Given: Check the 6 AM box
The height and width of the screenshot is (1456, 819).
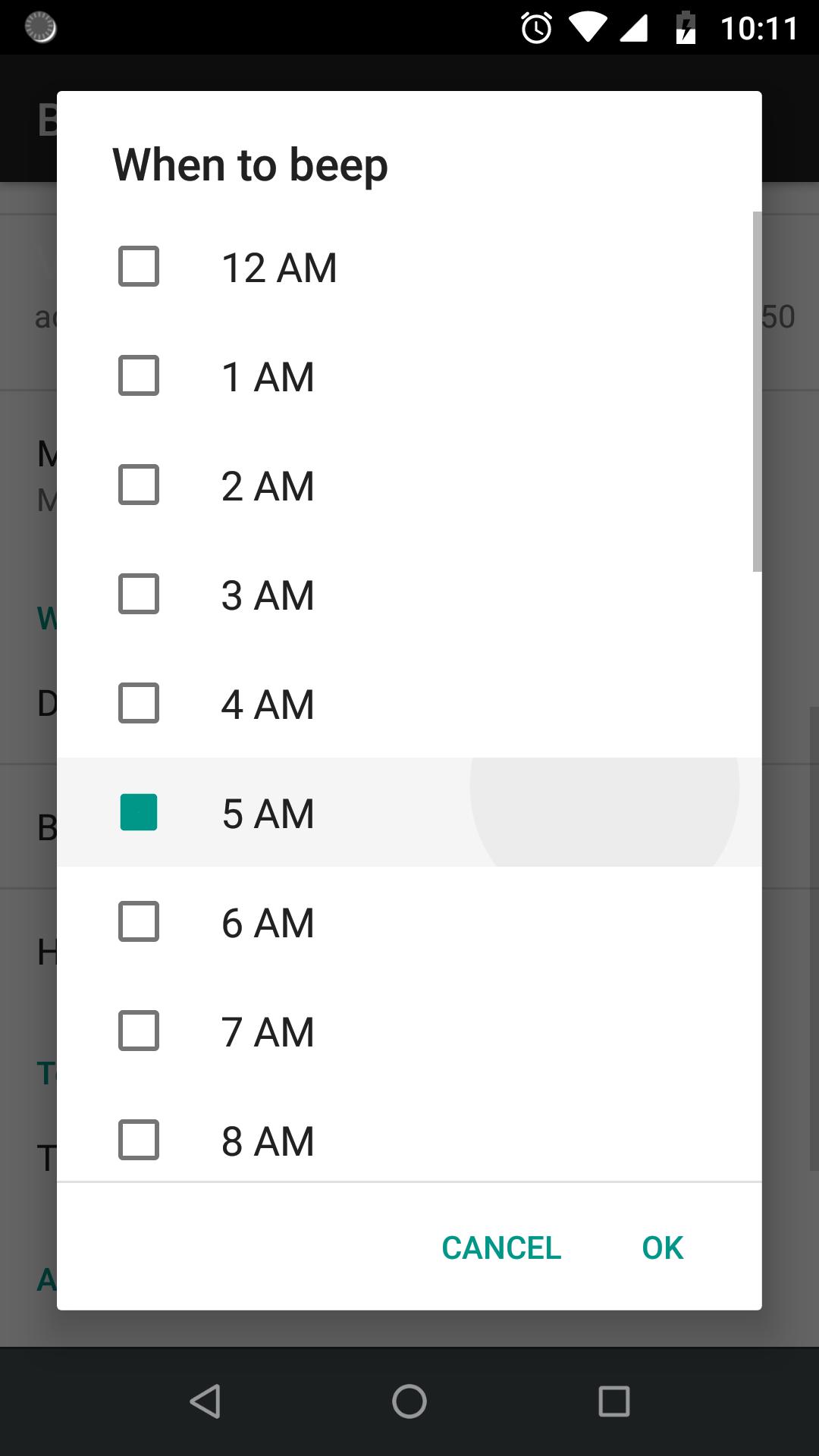Looking at the screenshot, I should click(x=139, y=922).
